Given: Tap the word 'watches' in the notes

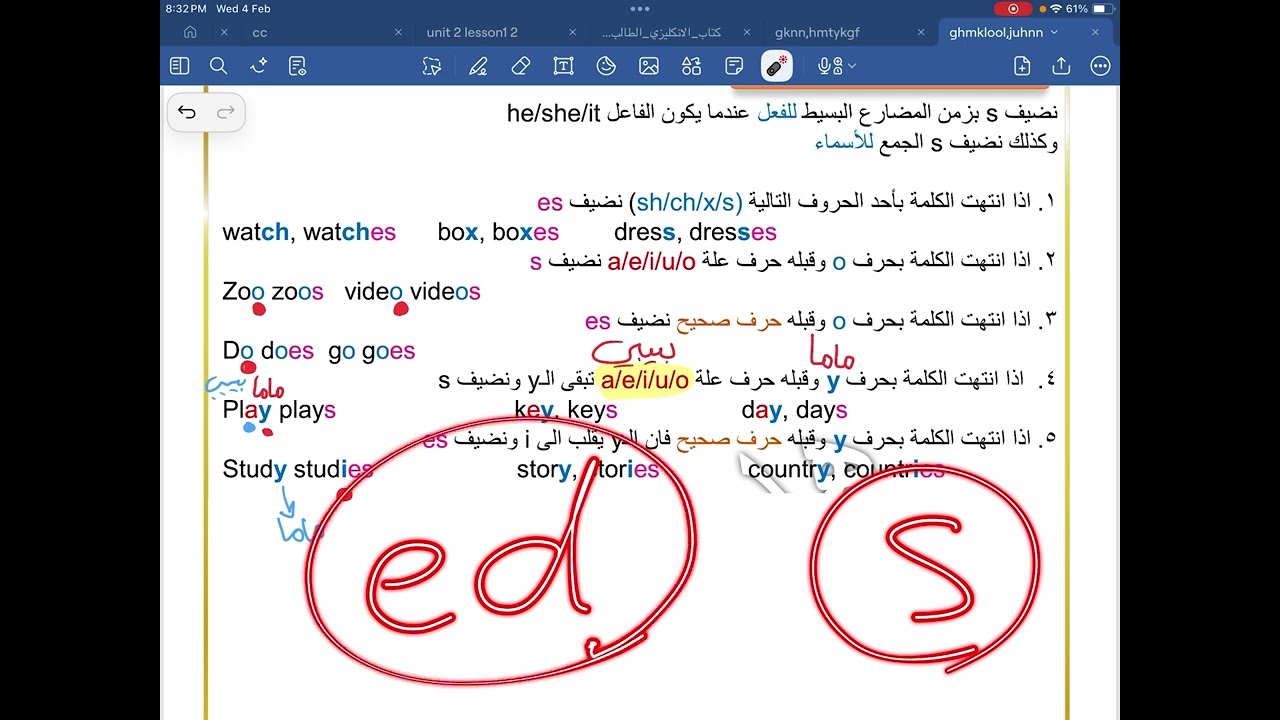Looking at the screenshot, I should tap(349, 233).
